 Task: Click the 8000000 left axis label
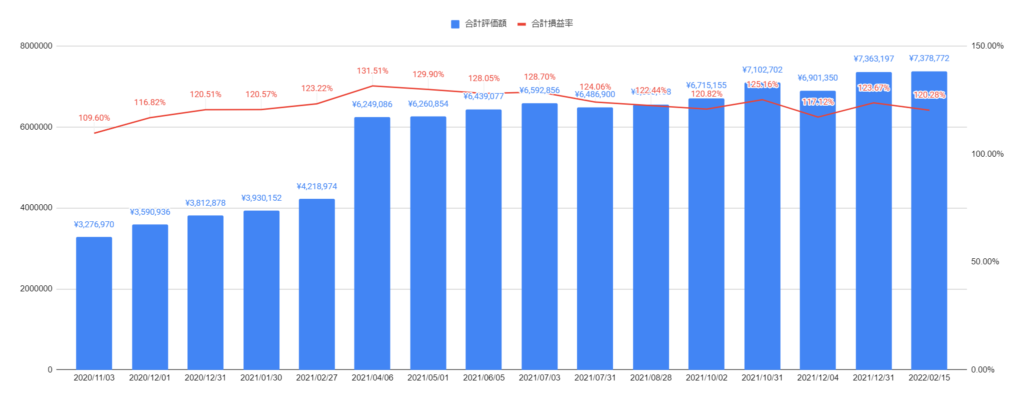[37, 46]
